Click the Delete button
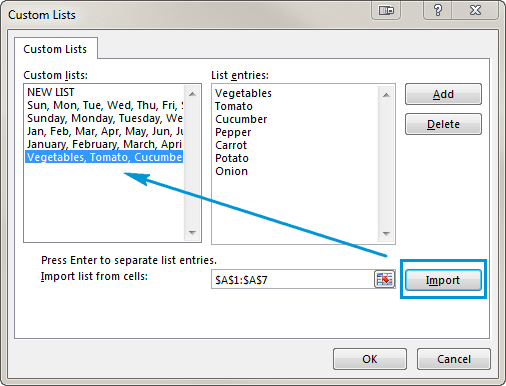This screenshot has width=506, height=386. pyautogui.click(x=443, y=124)
